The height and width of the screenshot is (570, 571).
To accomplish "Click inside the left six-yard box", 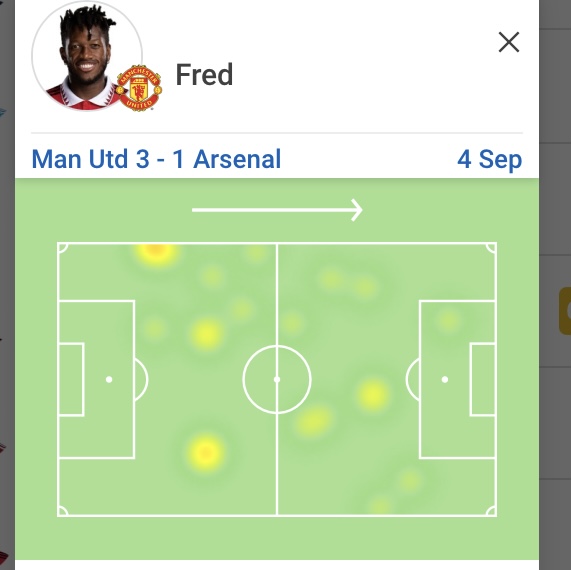I will 71,379.
